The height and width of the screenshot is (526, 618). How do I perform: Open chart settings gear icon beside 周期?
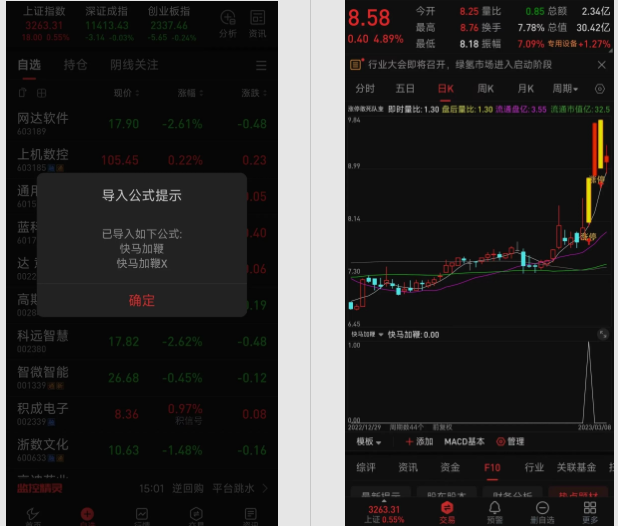[599, 89]
